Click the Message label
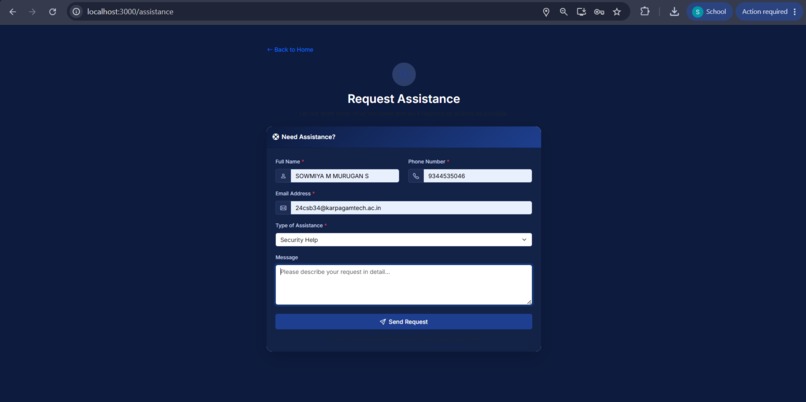Screen dimensions: 806x402 click(287, 258)
